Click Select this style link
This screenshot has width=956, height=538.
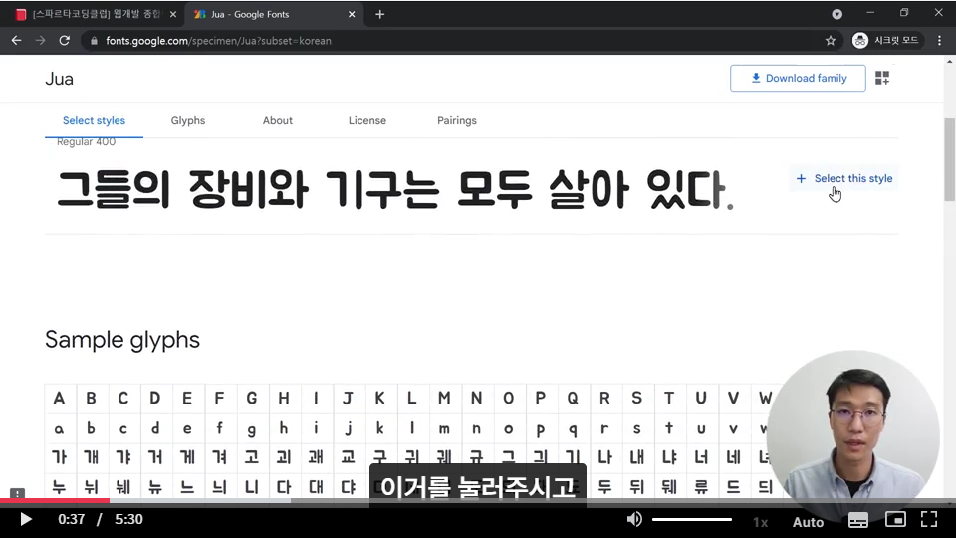click(844, 178)
